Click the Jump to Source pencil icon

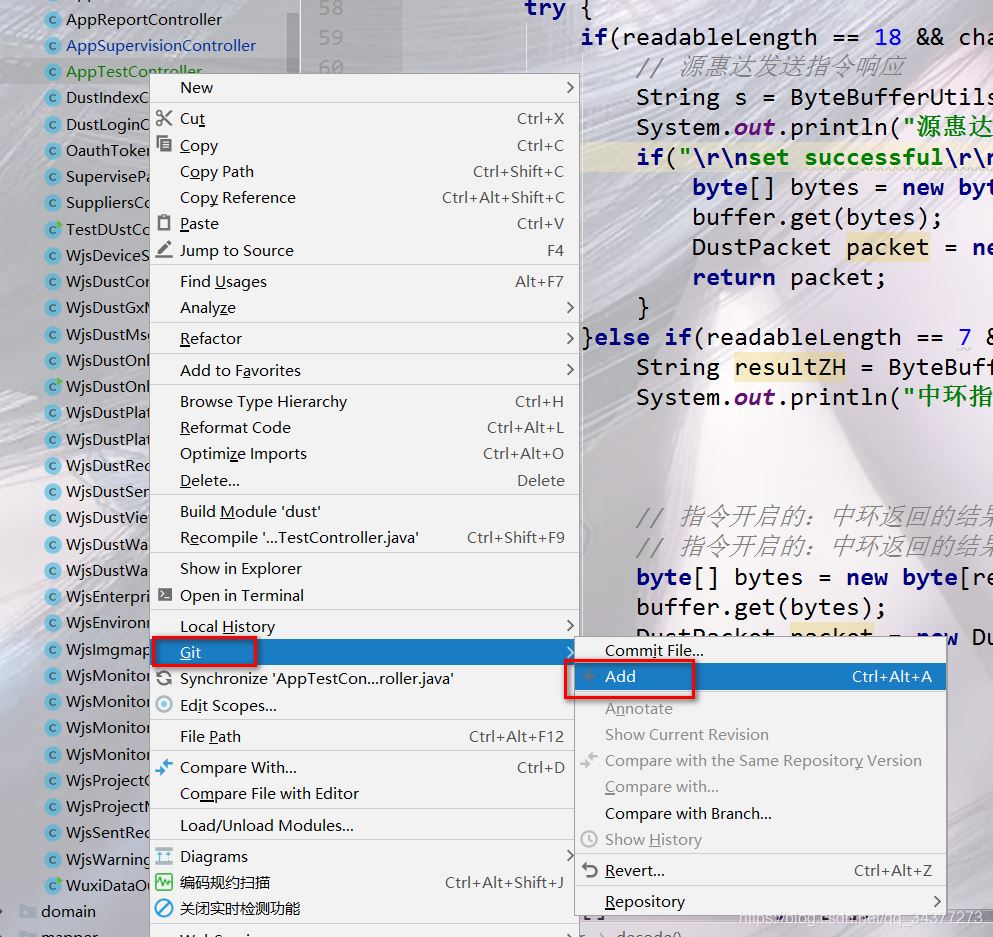click(164, 250)
